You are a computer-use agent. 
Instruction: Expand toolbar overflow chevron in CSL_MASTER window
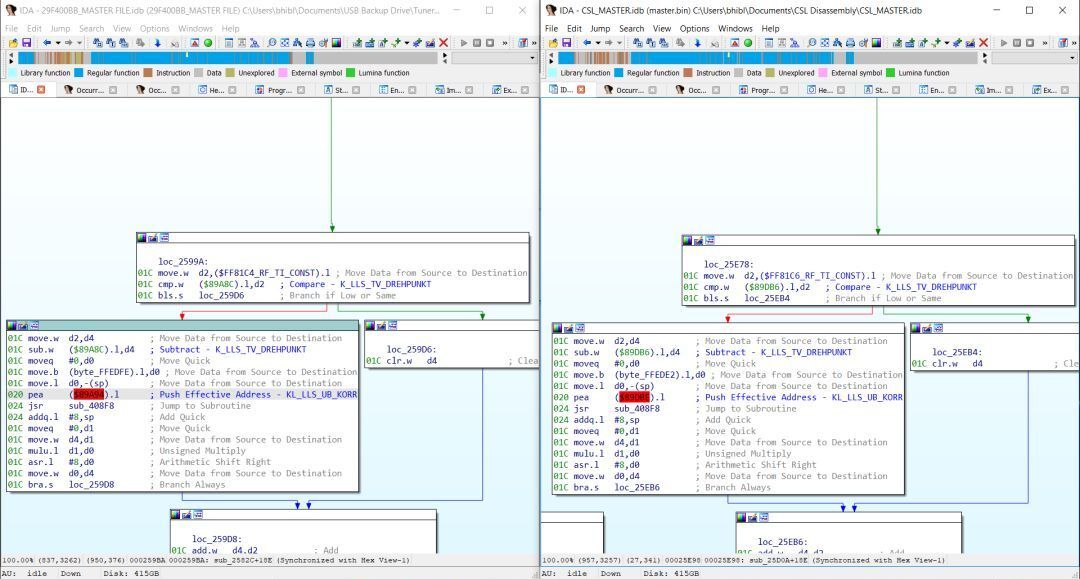[x=1045, y=43]
